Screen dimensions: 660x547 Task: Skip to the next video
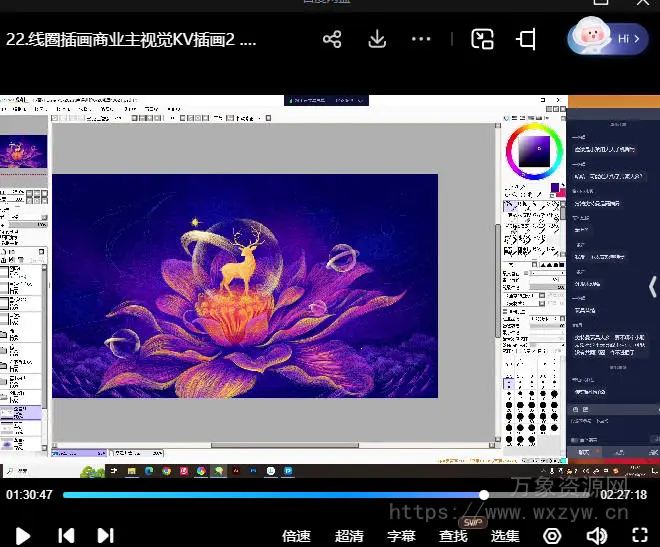tap(105, 535)
